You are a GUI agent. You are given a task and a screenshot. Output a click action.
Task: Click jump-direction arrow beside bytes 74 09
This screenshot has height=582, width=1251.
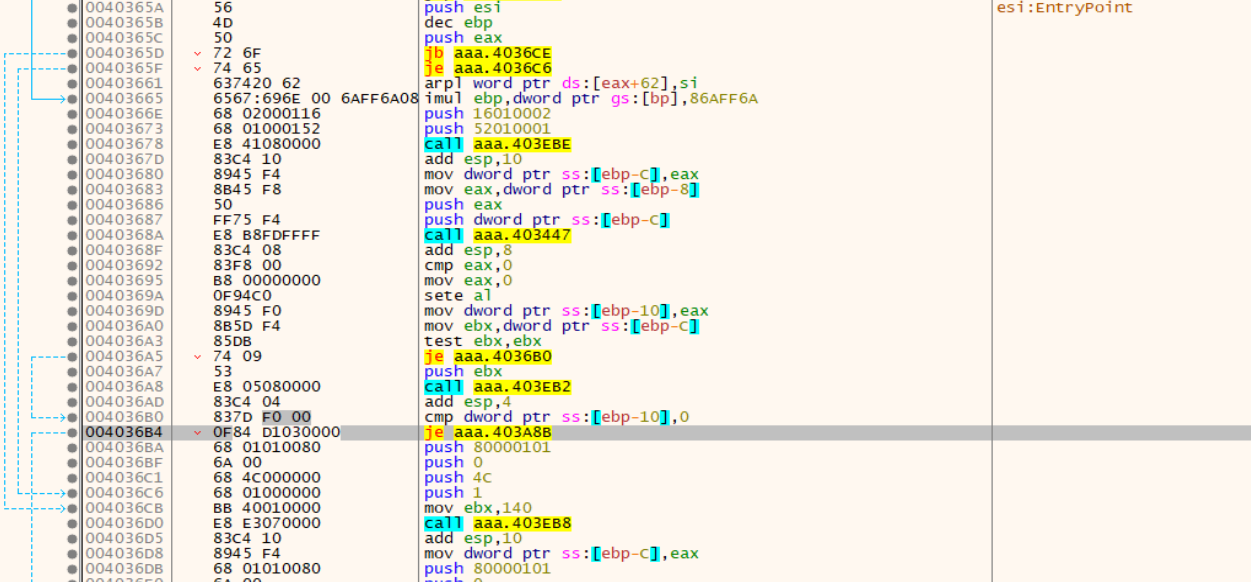(198, 356)
